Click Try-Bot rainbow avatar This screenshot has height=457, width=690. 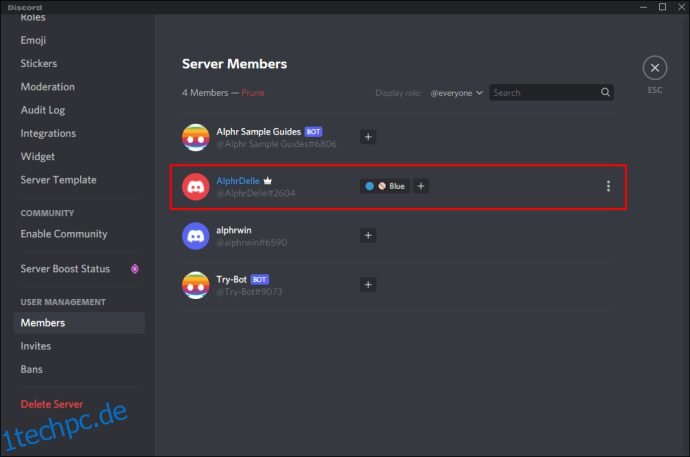[195, 285]
